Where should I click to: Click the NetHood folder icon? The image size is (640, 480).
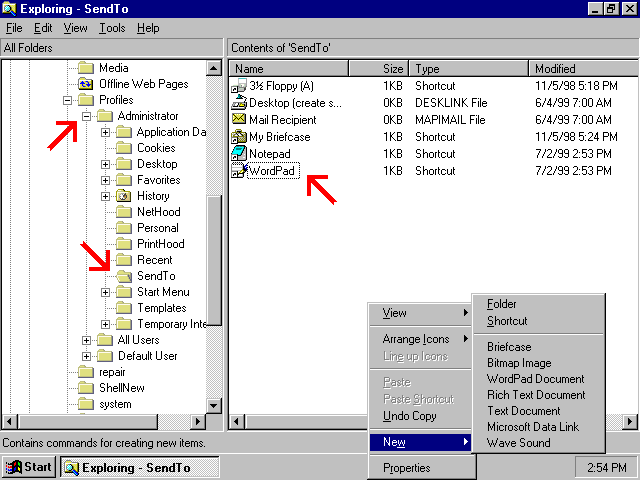click(124, 212)
